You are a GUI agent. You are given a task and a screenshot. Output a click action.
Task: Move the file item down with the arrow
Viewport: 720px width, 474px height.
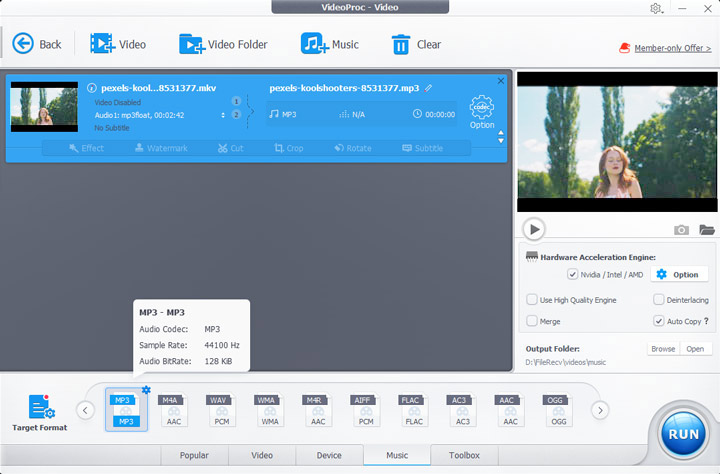click(501, 141)
